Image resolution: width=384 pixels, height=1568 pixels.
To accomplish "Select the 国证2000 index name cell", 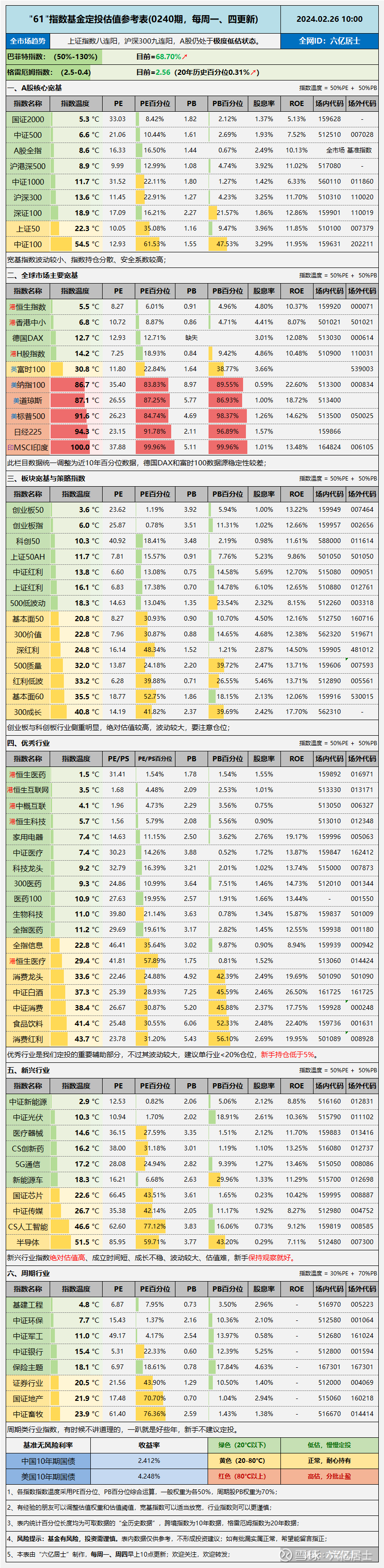I will (28, 119).
